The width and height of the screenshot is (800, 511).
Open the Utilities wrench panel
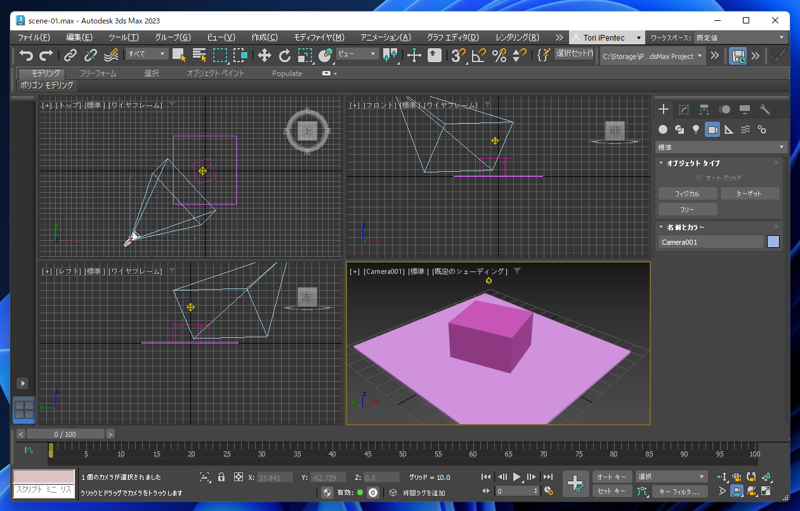(765, 110)
